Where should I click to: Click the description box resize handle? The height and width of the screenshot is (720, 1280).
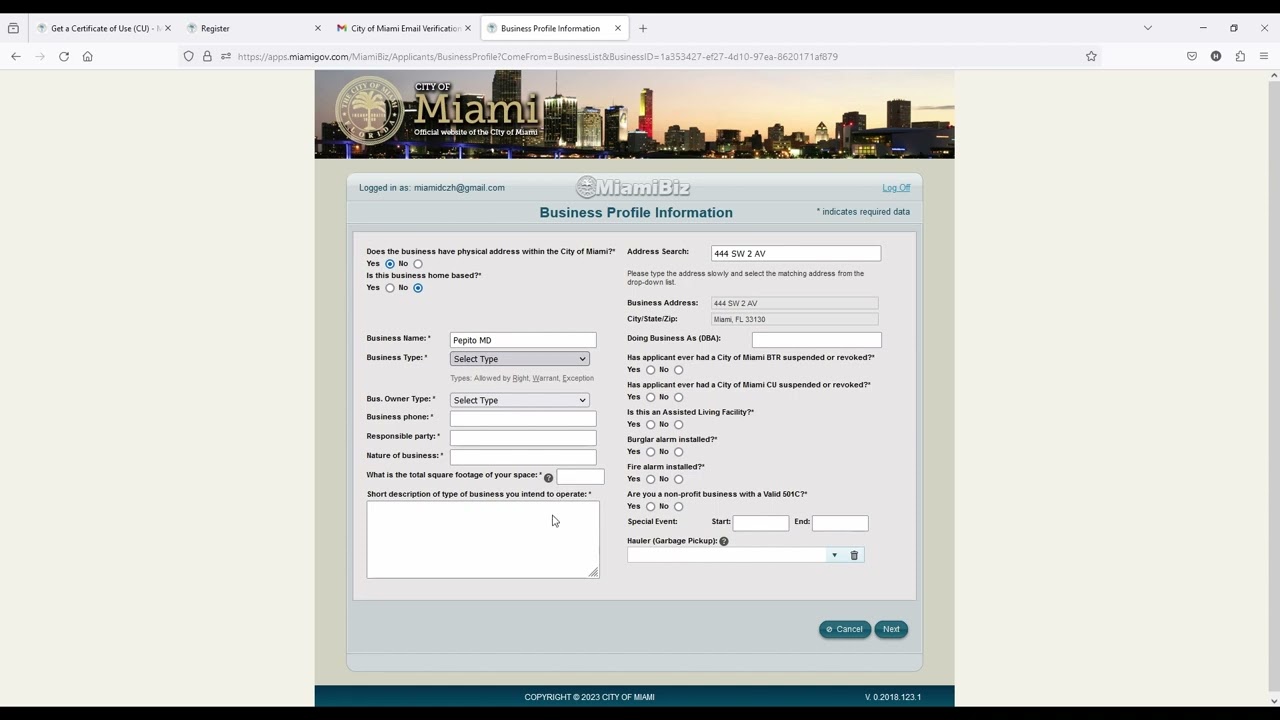(x=593, y=572)
